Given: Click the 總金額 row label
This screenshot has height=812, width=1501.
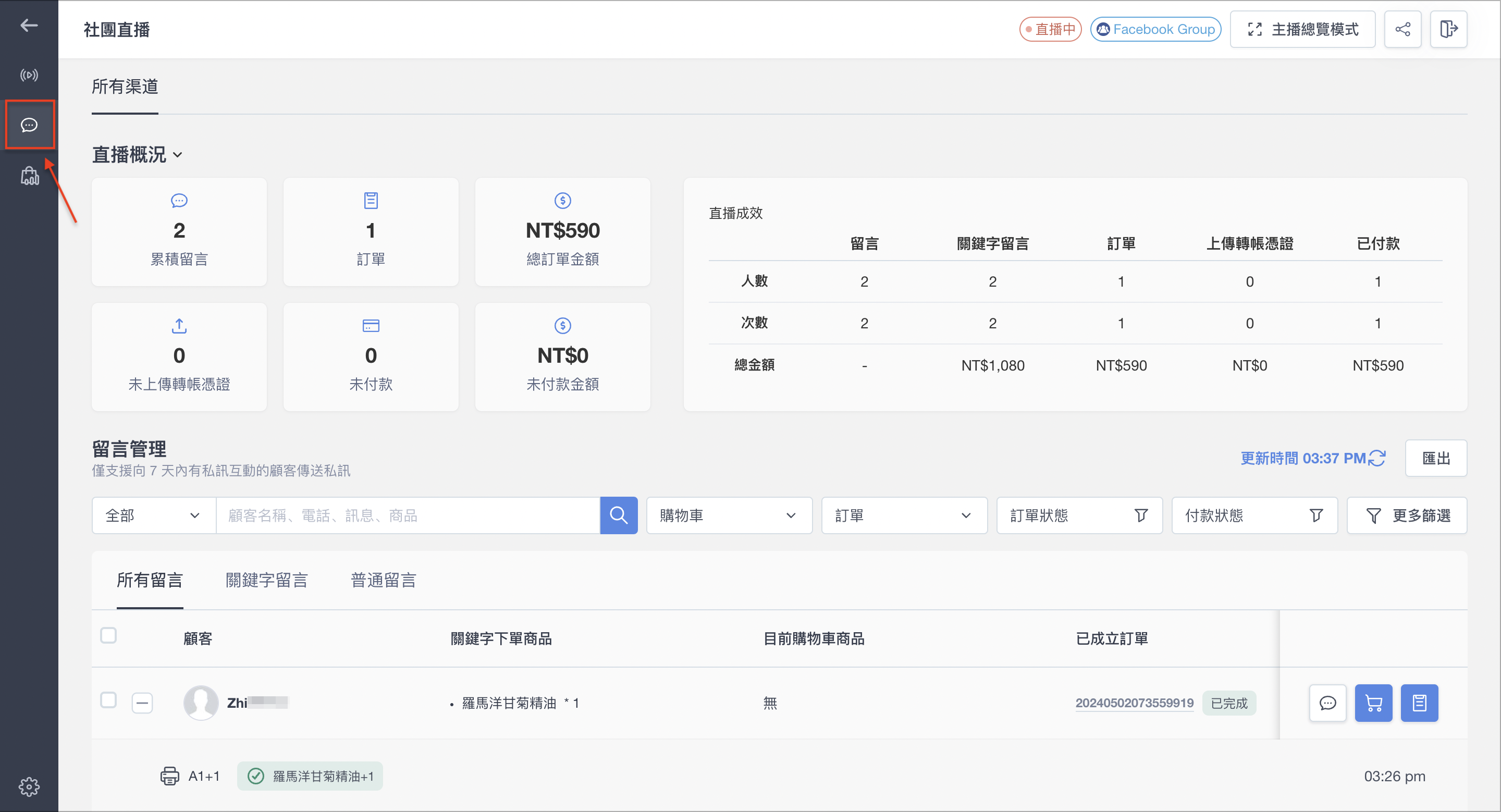Looking at the screenshot, I should 754,365.
